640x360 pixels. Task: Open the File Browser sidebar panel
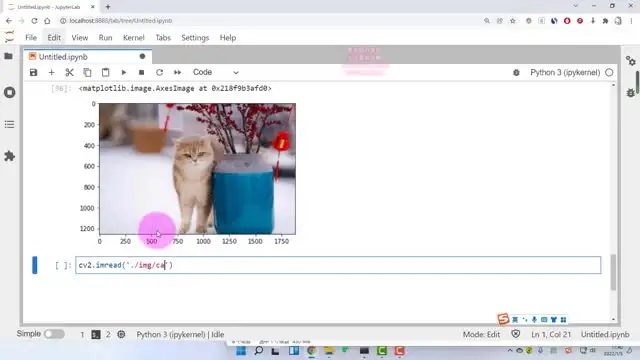coord(9,56)
